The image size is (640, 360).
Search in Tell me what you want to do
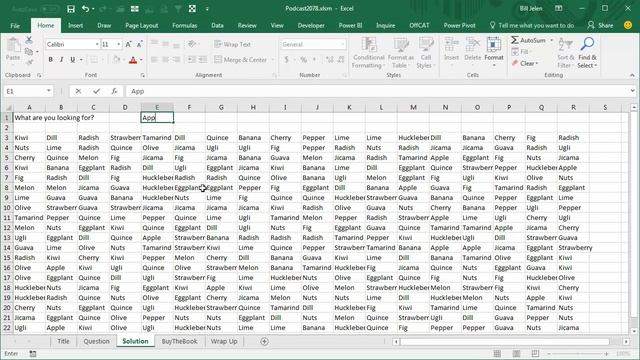(532, 25)
